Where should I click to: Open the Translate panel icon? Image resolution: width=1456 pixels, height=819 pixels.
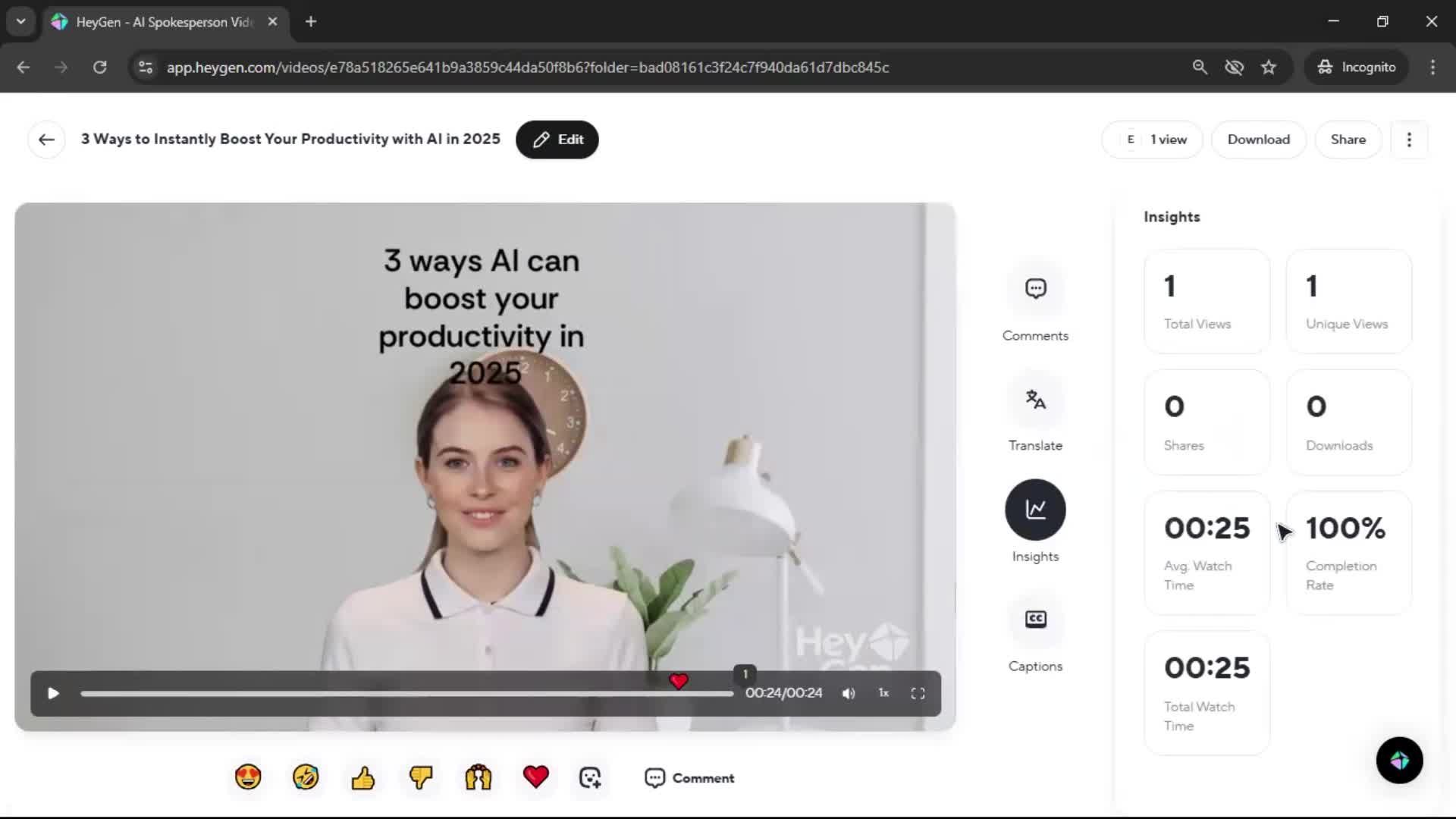coord(1035,400)
